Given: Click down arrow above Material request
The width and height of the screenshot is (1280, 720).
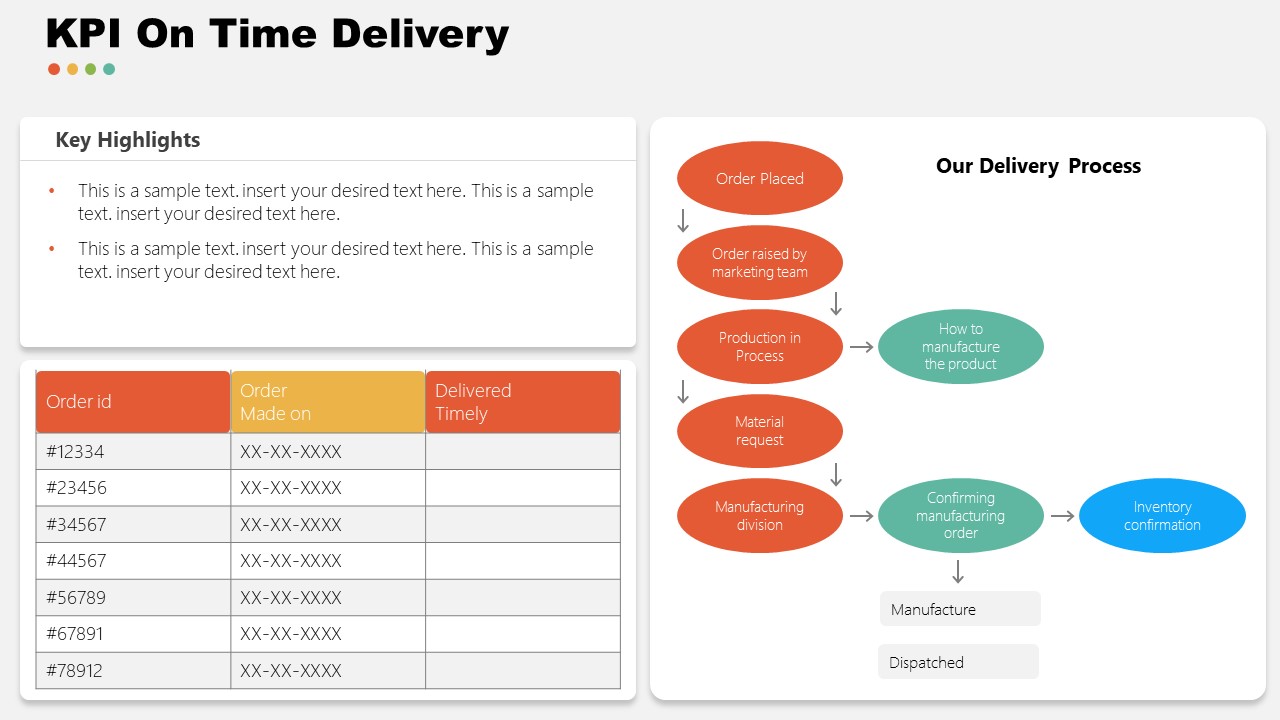Looking at the screenshot, I should point(683,391).
